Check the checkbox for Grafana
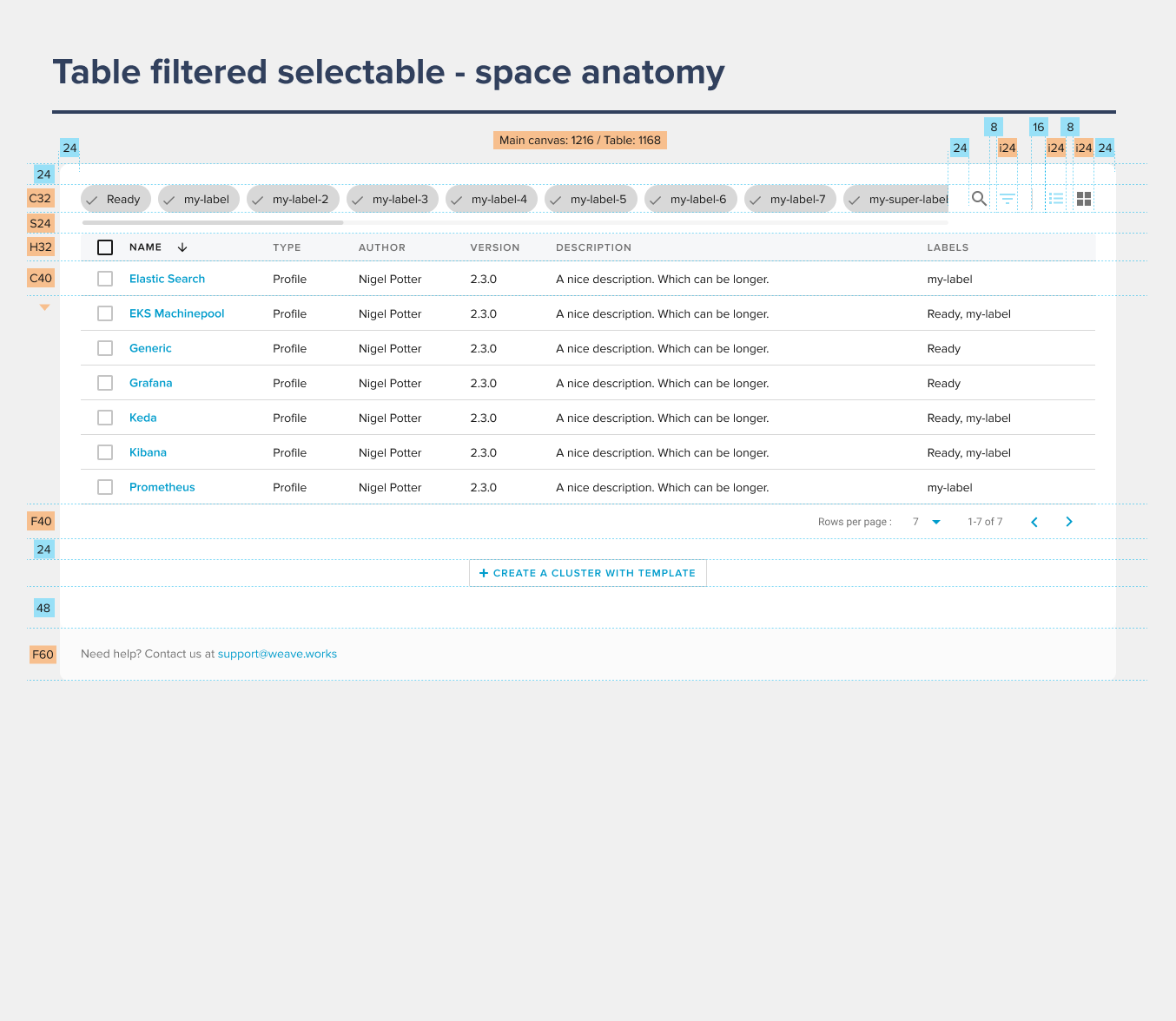The height and width of the screenshot is (1021, 1176). [x=105, y=383]
